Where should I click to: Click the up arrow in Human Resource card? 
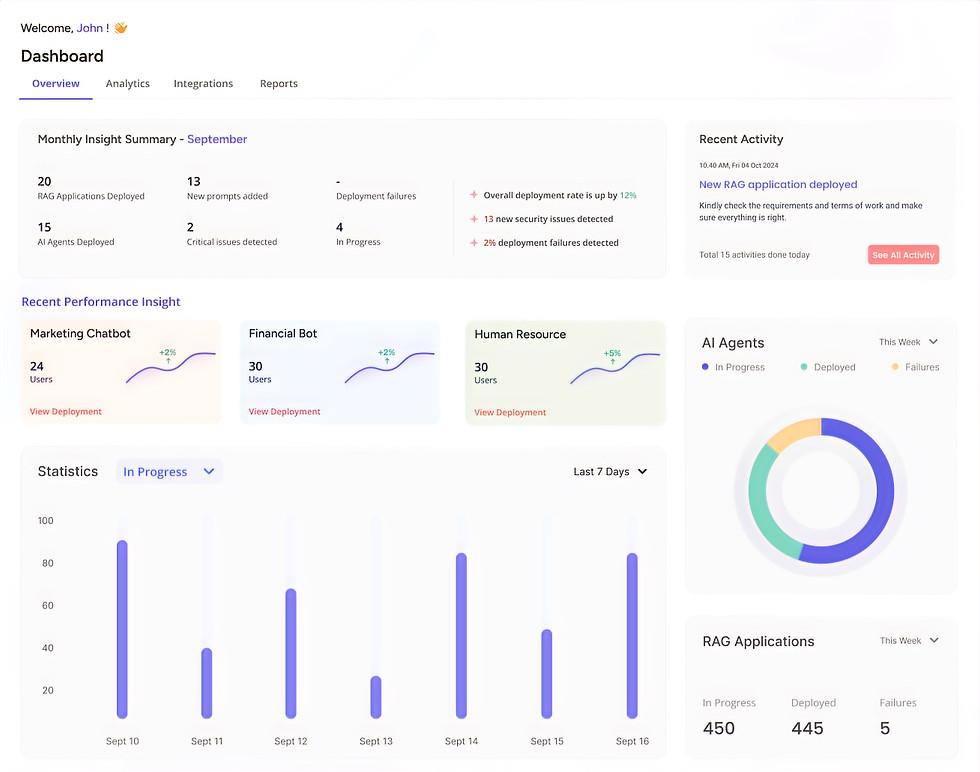click(612, 361)
